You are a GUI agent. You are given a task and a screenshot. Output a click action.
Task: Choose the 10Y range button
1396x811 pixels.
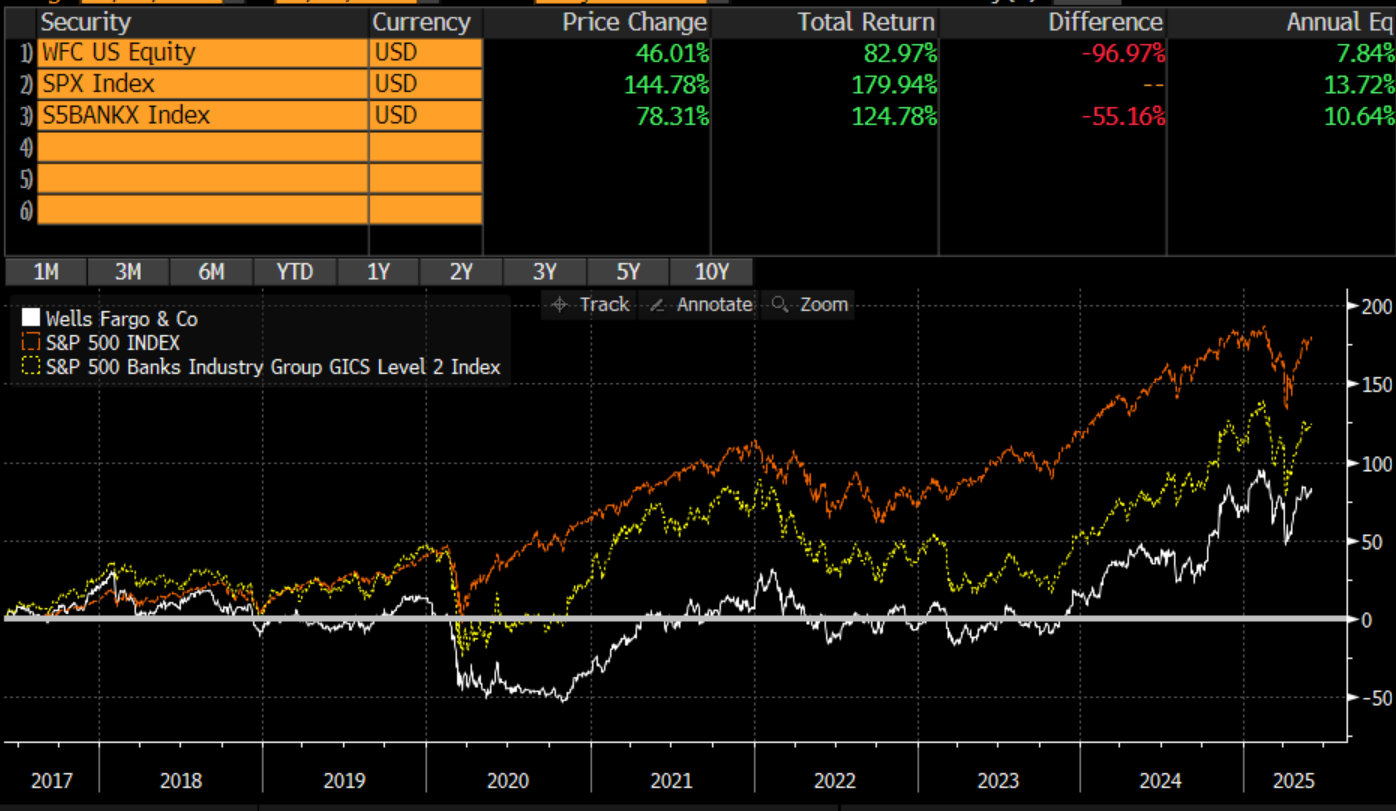pos(711,272)
